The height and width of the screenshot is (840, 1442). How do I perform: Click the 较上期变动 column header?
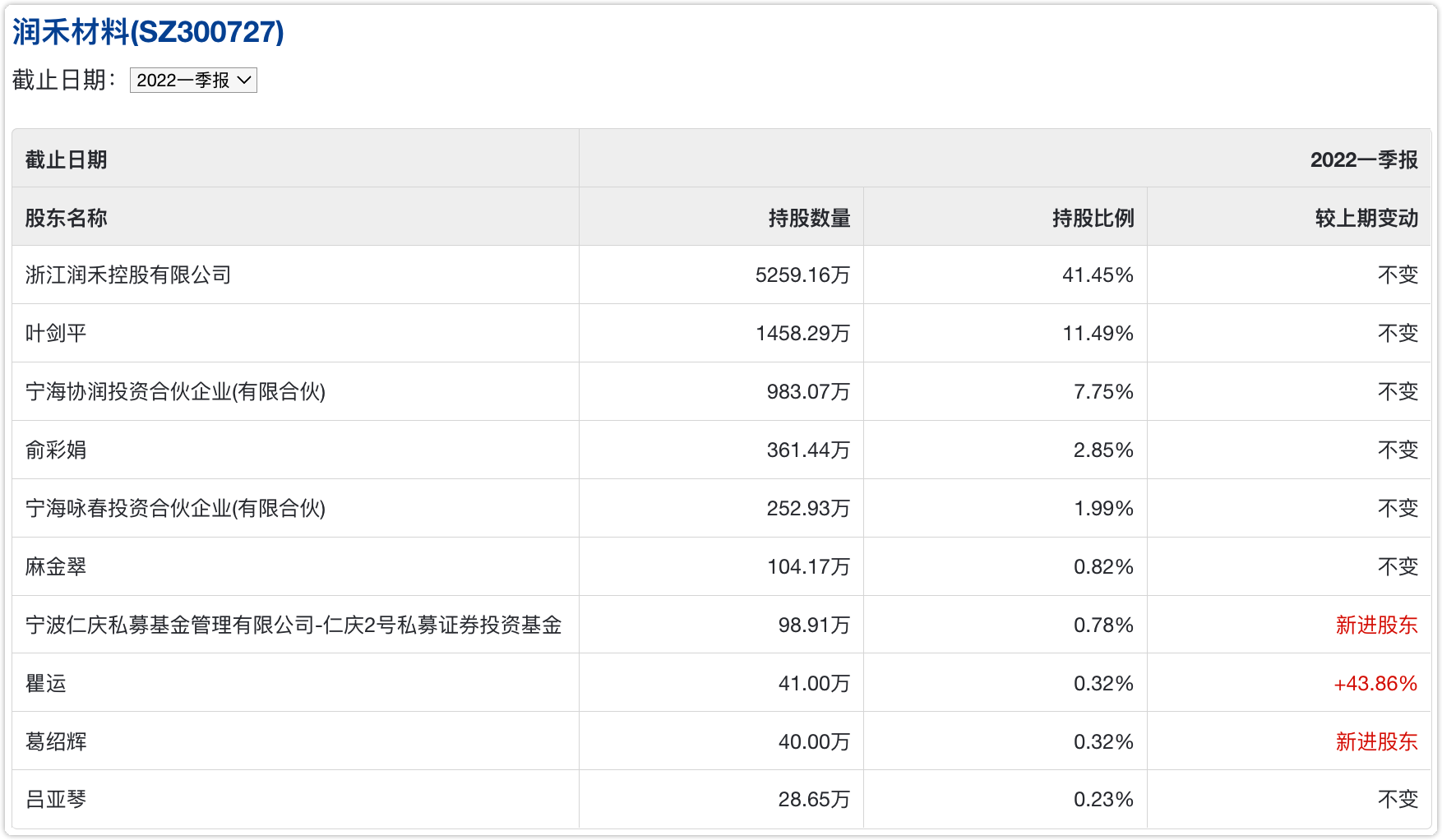click(1366, 218)
